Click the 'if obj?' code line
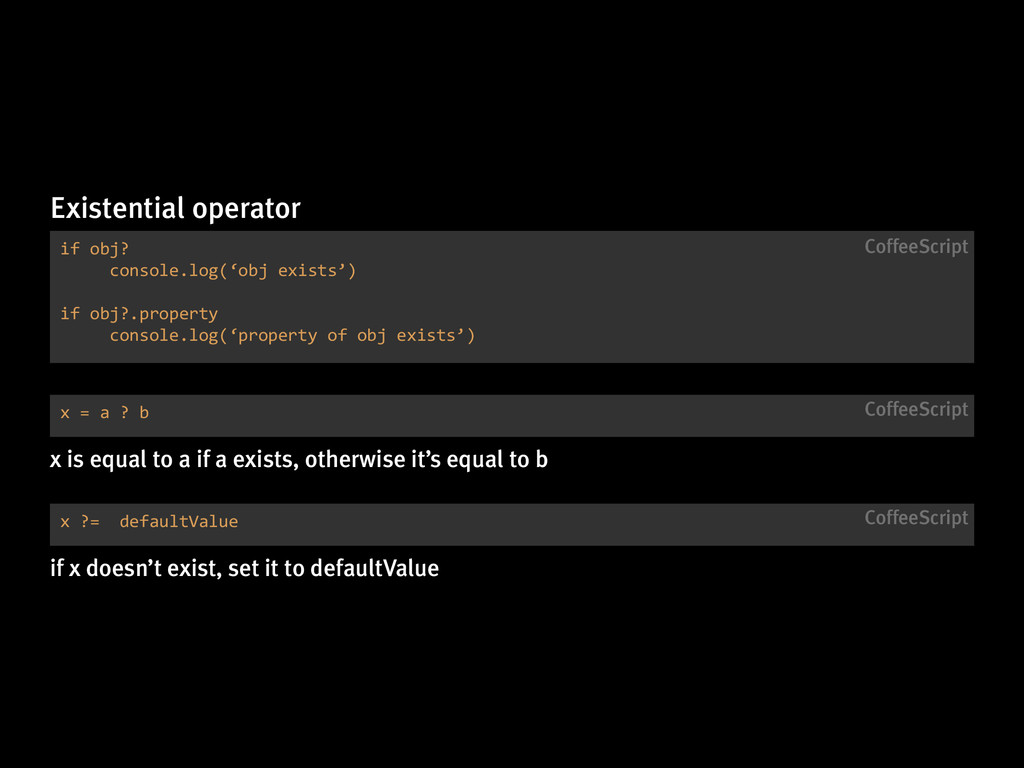 (95, 249)
